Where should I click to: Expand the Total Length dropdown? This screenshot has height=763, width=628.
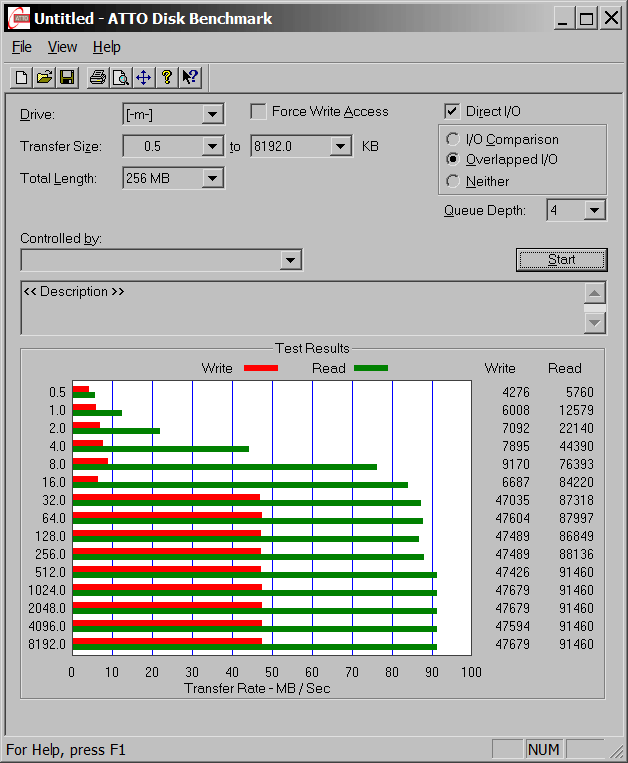point(212,179)
